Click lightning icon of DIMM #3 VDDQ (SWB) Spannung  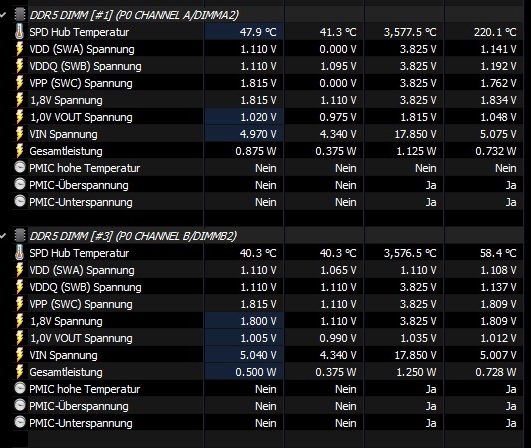(x=20, y=286)
